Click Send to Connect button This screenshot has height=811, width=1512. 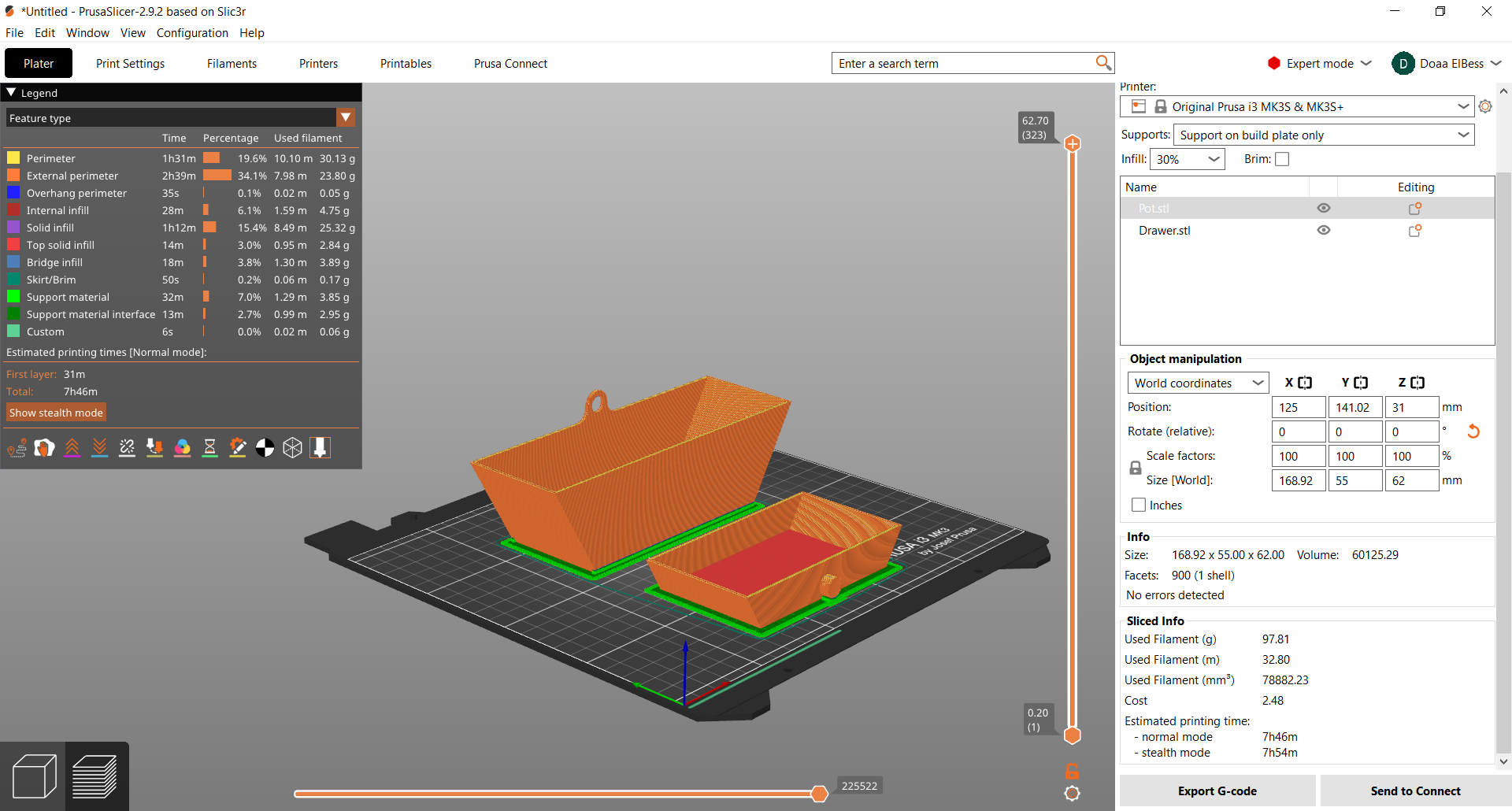1415,791
